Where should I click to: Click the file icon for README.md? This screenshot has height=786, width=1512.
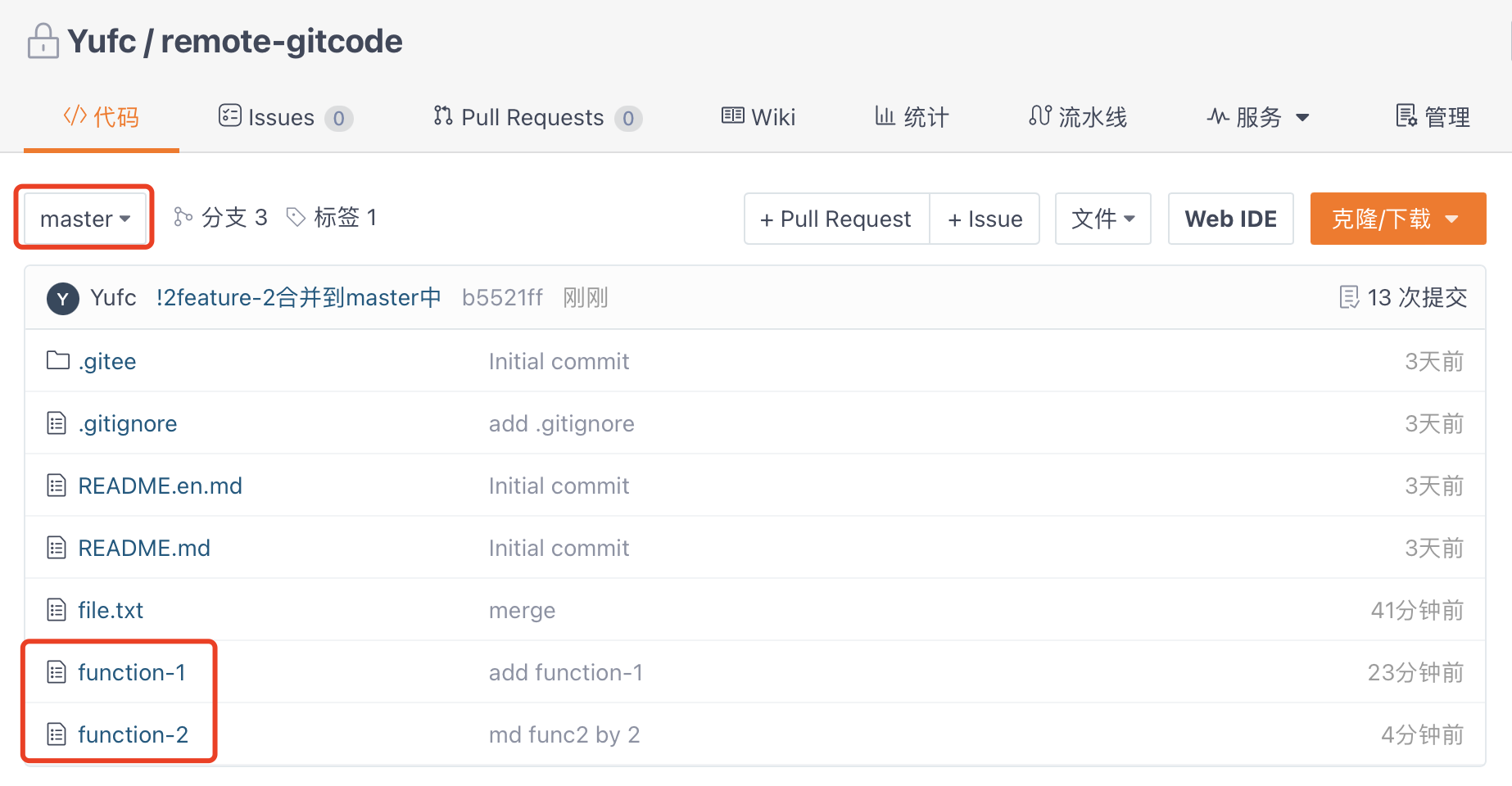coord(57,548)
